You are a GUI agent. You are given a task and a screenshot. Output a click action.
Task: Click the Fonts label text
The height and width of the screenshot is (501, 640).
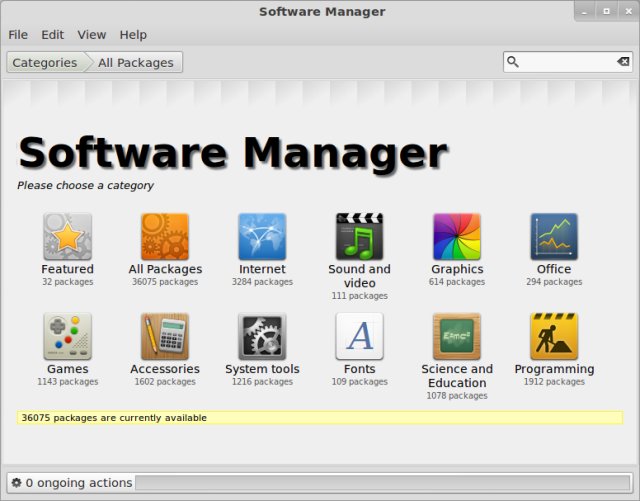point(359,369)
